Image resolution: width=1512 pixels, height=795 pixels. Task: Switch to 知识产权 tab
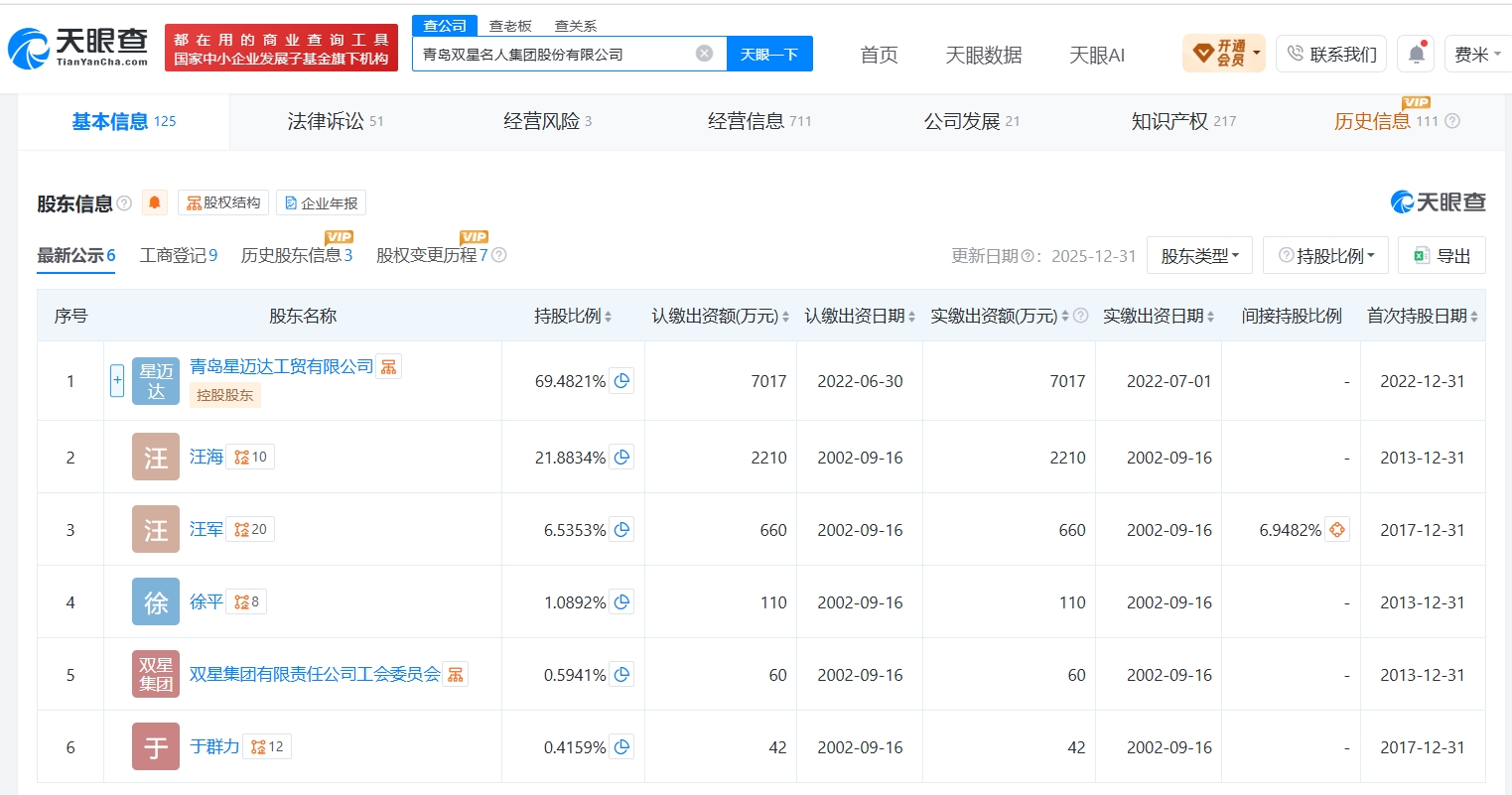[1183, 121]
